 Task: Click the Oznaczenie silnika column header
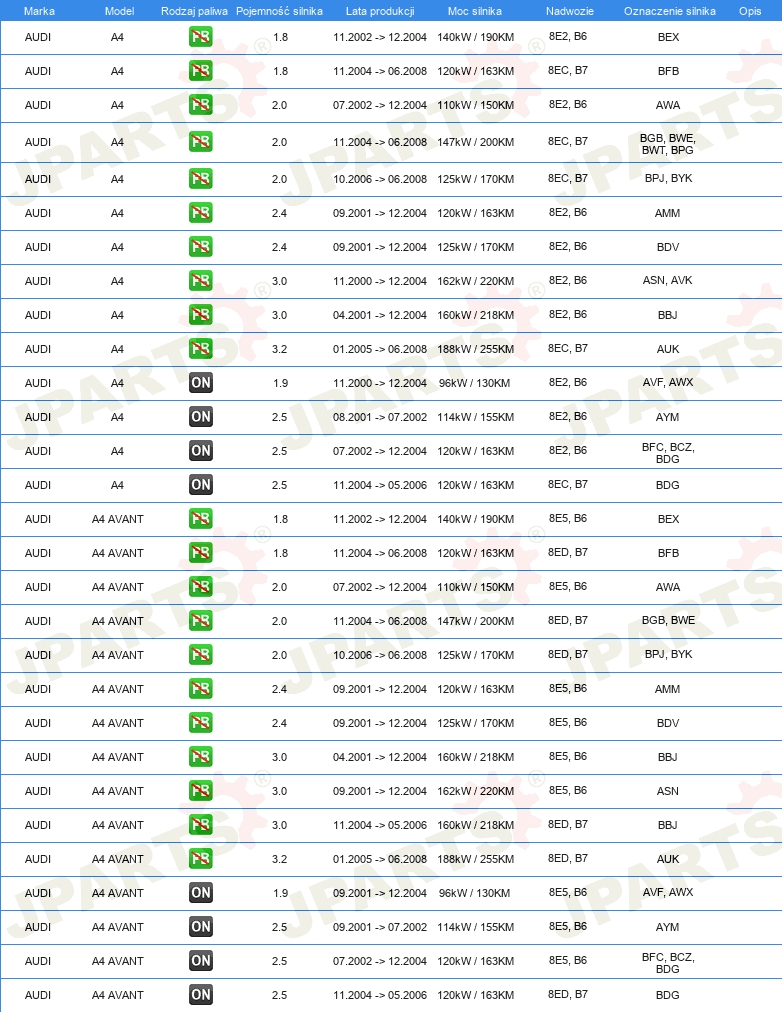tap(670, 11)
